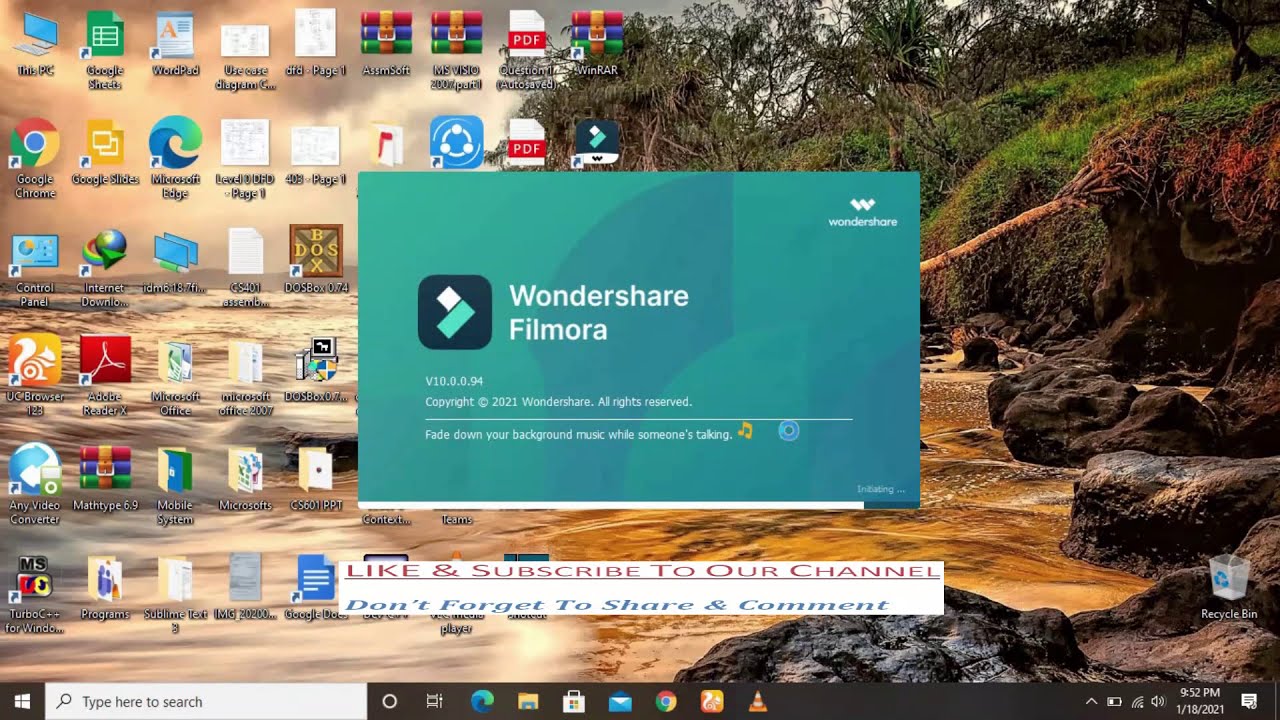
Task: Launch UC Browser from the taskbar
Action: click(712, 701)
